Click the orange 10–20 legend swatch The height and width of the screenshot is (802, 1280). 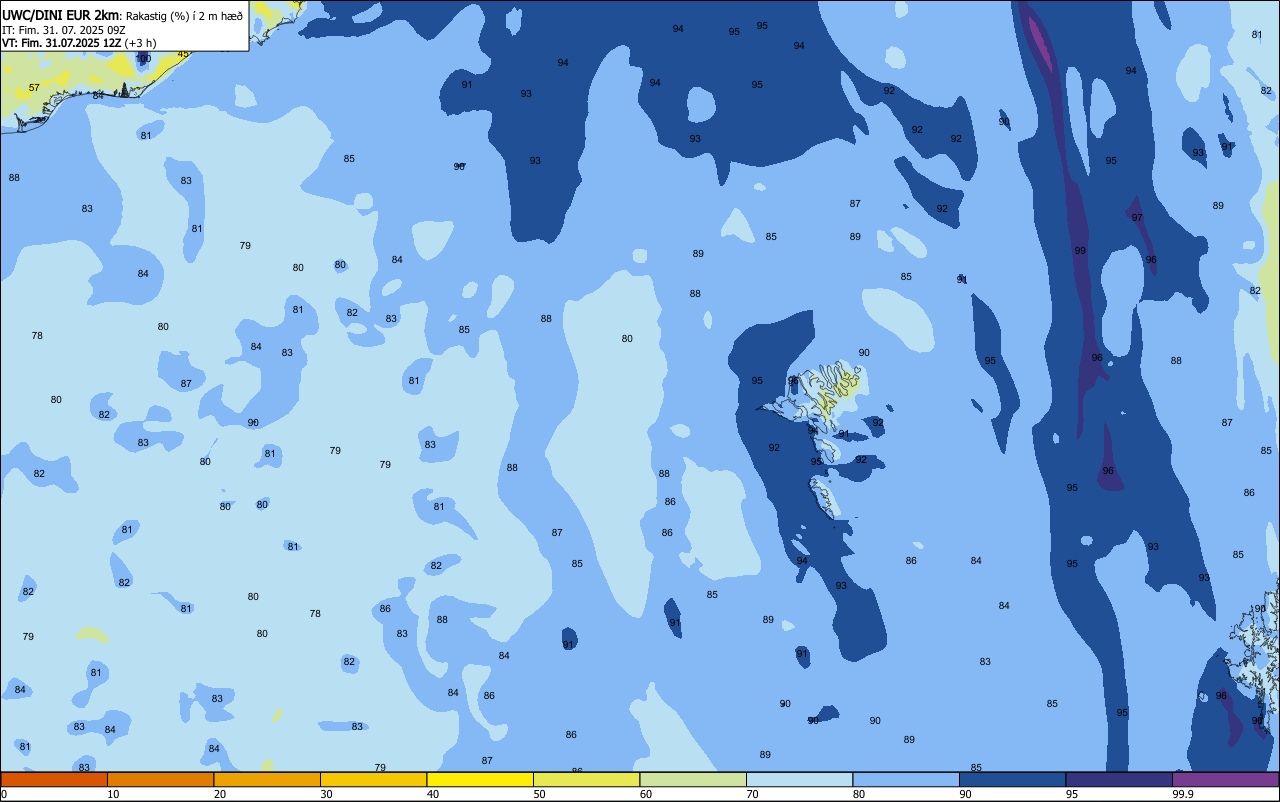pos(160,779)
